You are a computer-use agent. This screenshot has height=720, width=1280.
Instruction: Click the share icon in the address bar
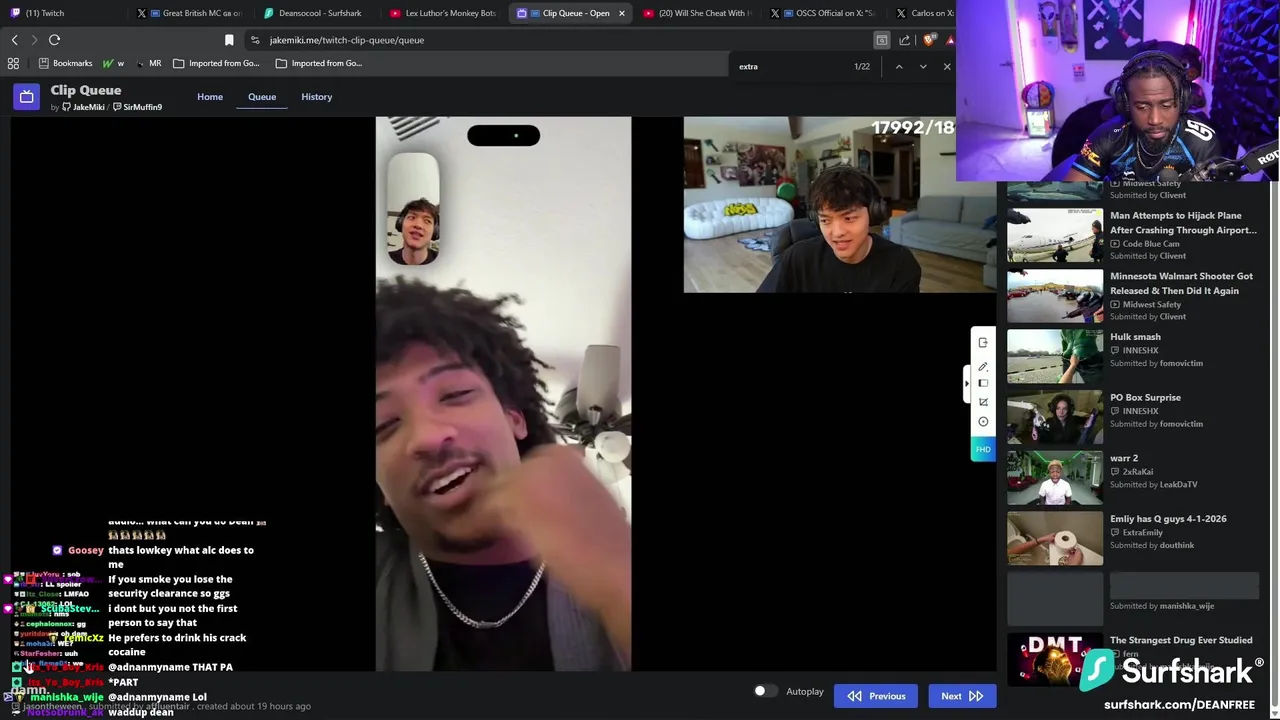coord(904,40)
